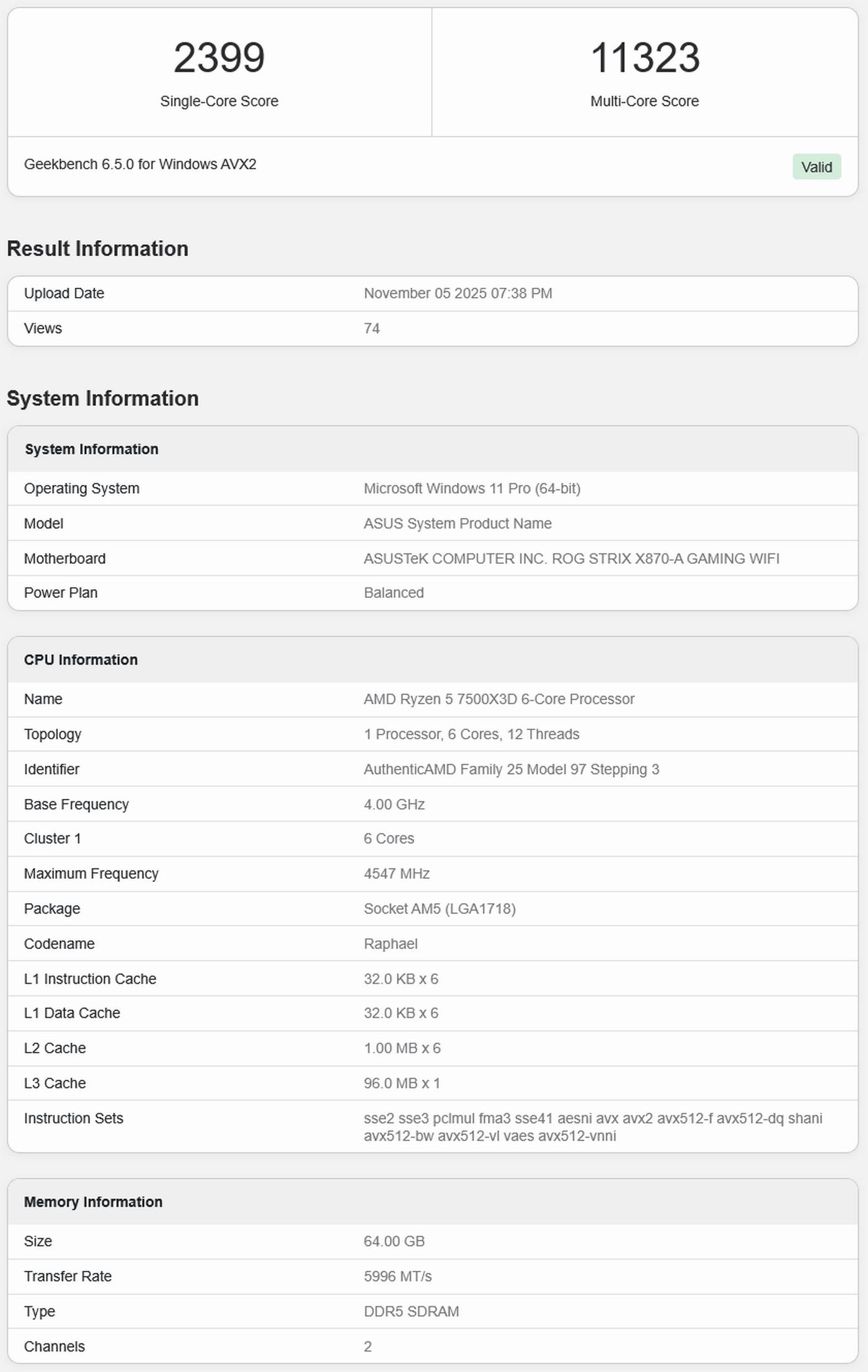868x1372 pixels.
Task: Click the 4.00 GHz base frequency value
Action: coord(394,804)
